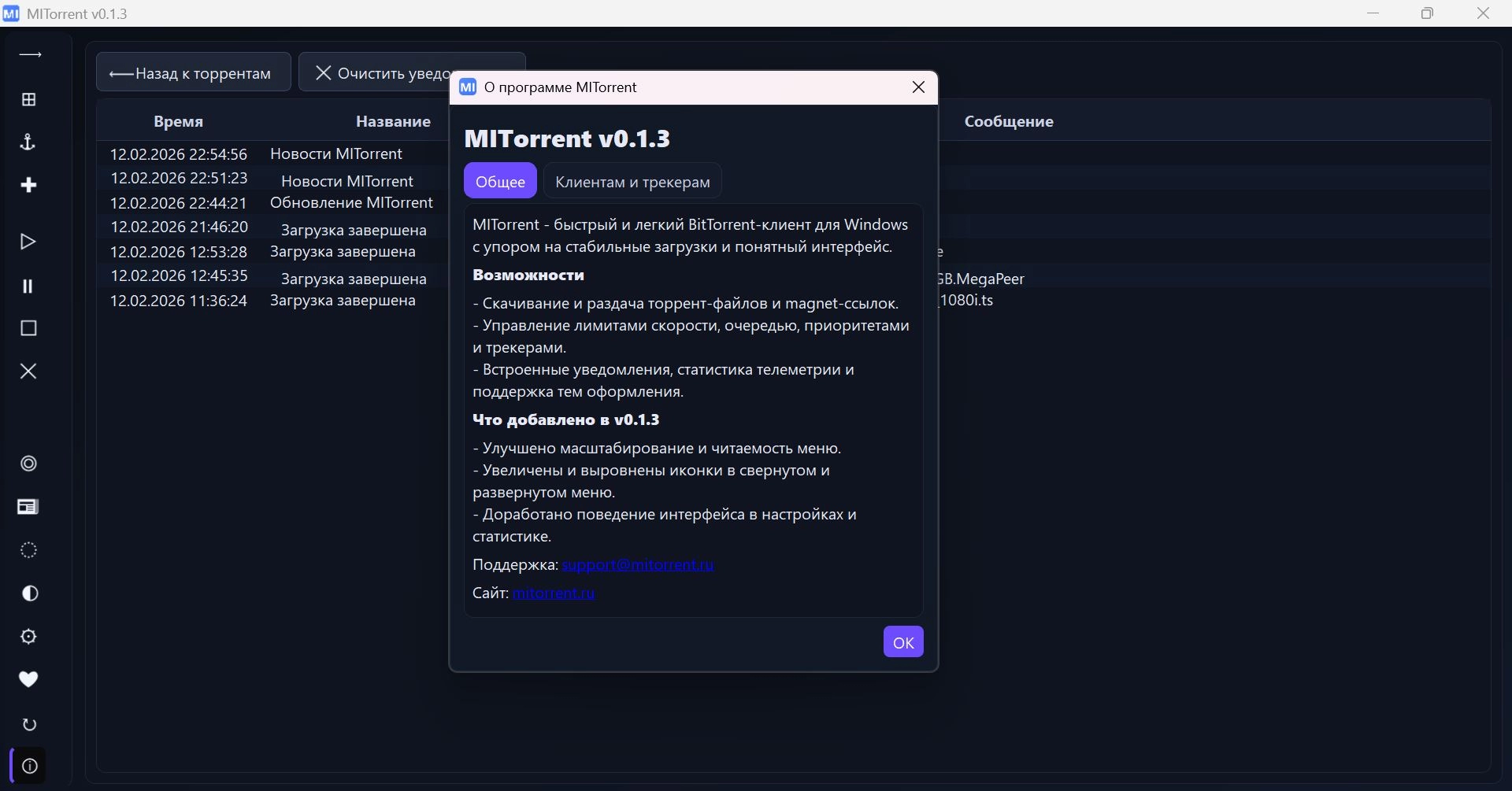
Task: Click the MITorrent app icon in the main title bar
Action: tap(11, 13)
